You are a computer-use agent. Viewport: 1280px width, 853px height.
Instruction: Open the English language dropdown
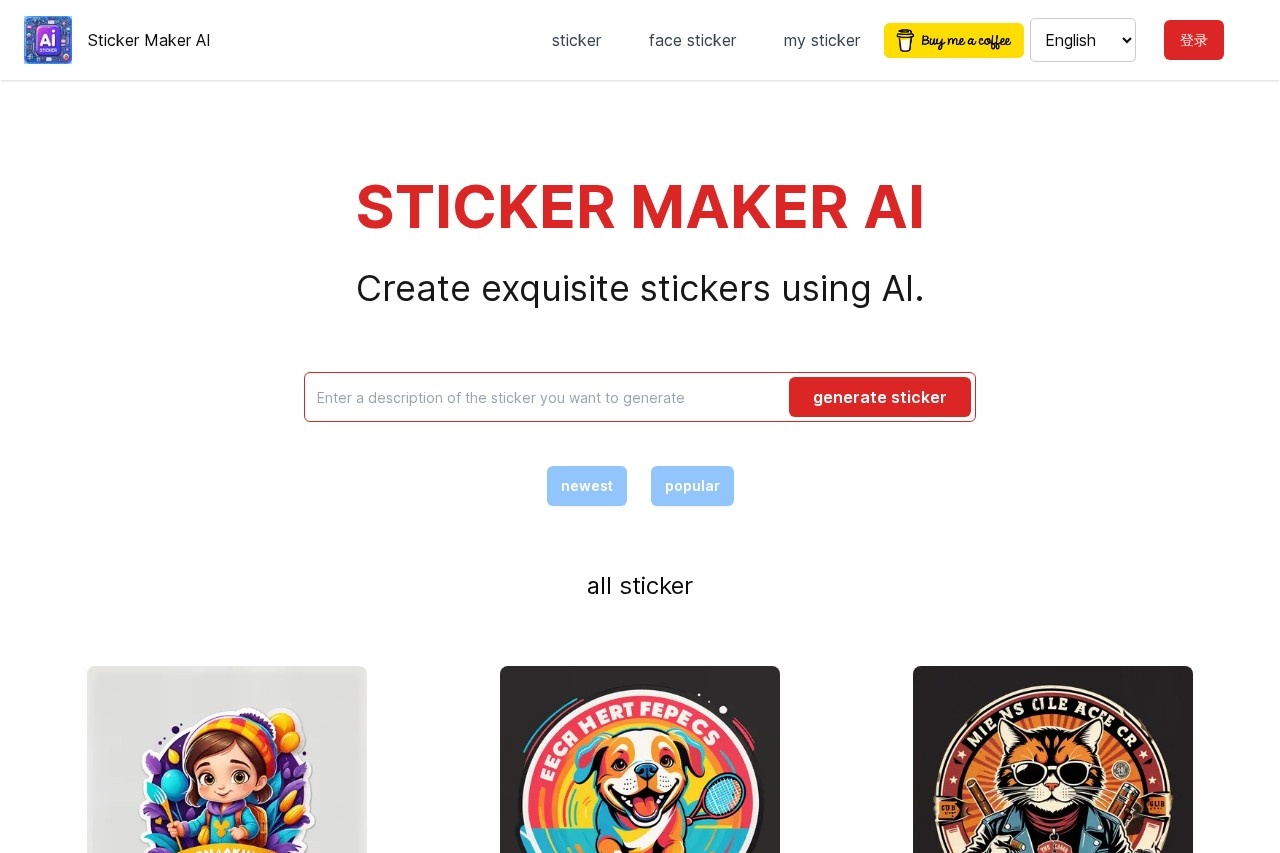click(1083, 40)
